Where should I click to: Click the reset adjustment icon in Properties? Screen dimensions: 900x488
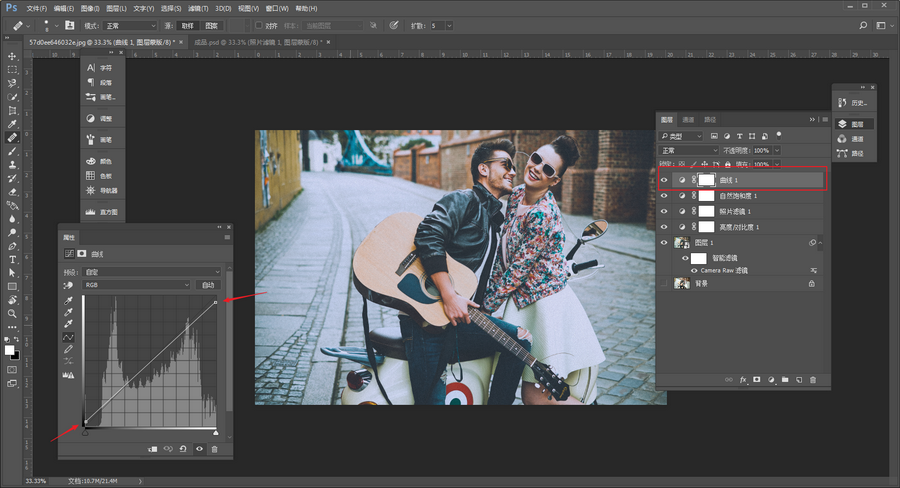pyautogui.click(x=183, y=450)
